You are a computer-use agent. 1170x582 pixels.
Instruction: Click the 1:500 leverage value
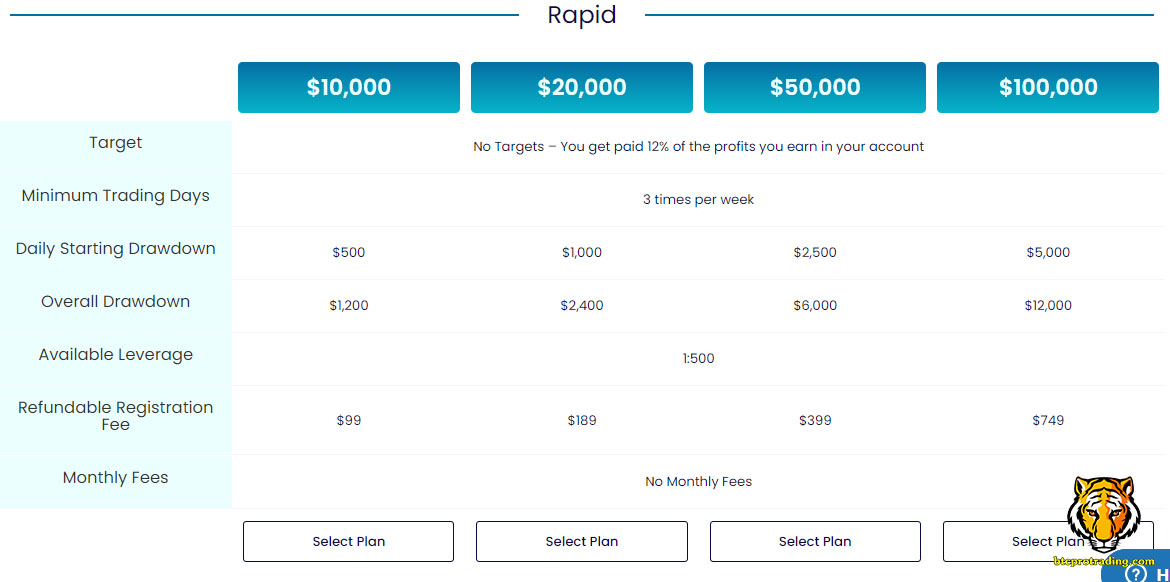pos(699,358)
